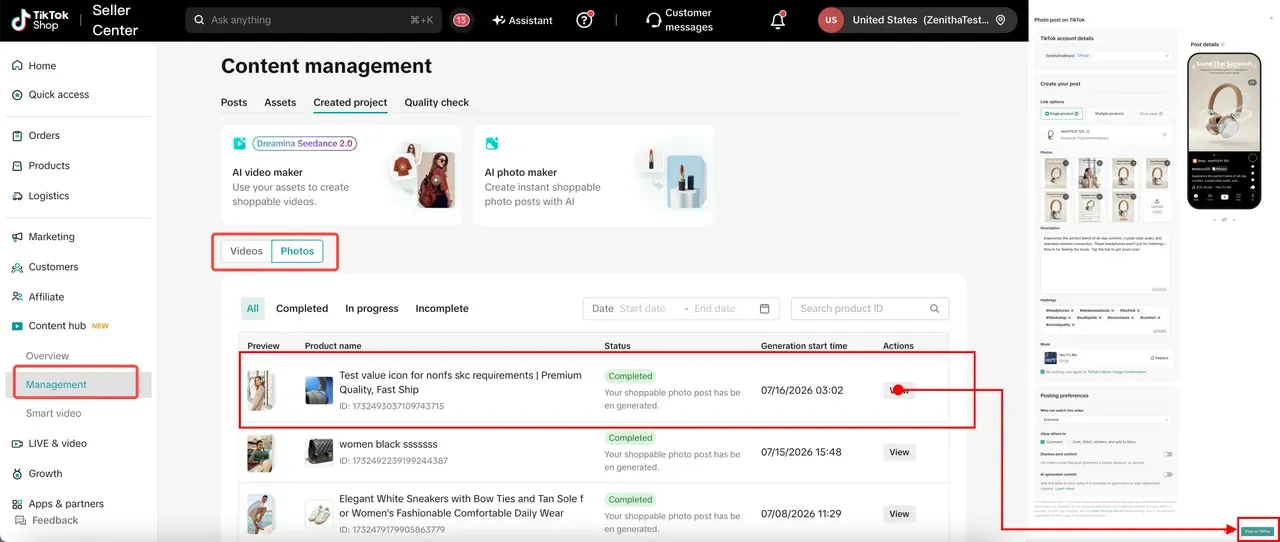This screenshot has width=1280, height=542.
Task: View the women black ssssssss project
Action: tap(899, 452)
